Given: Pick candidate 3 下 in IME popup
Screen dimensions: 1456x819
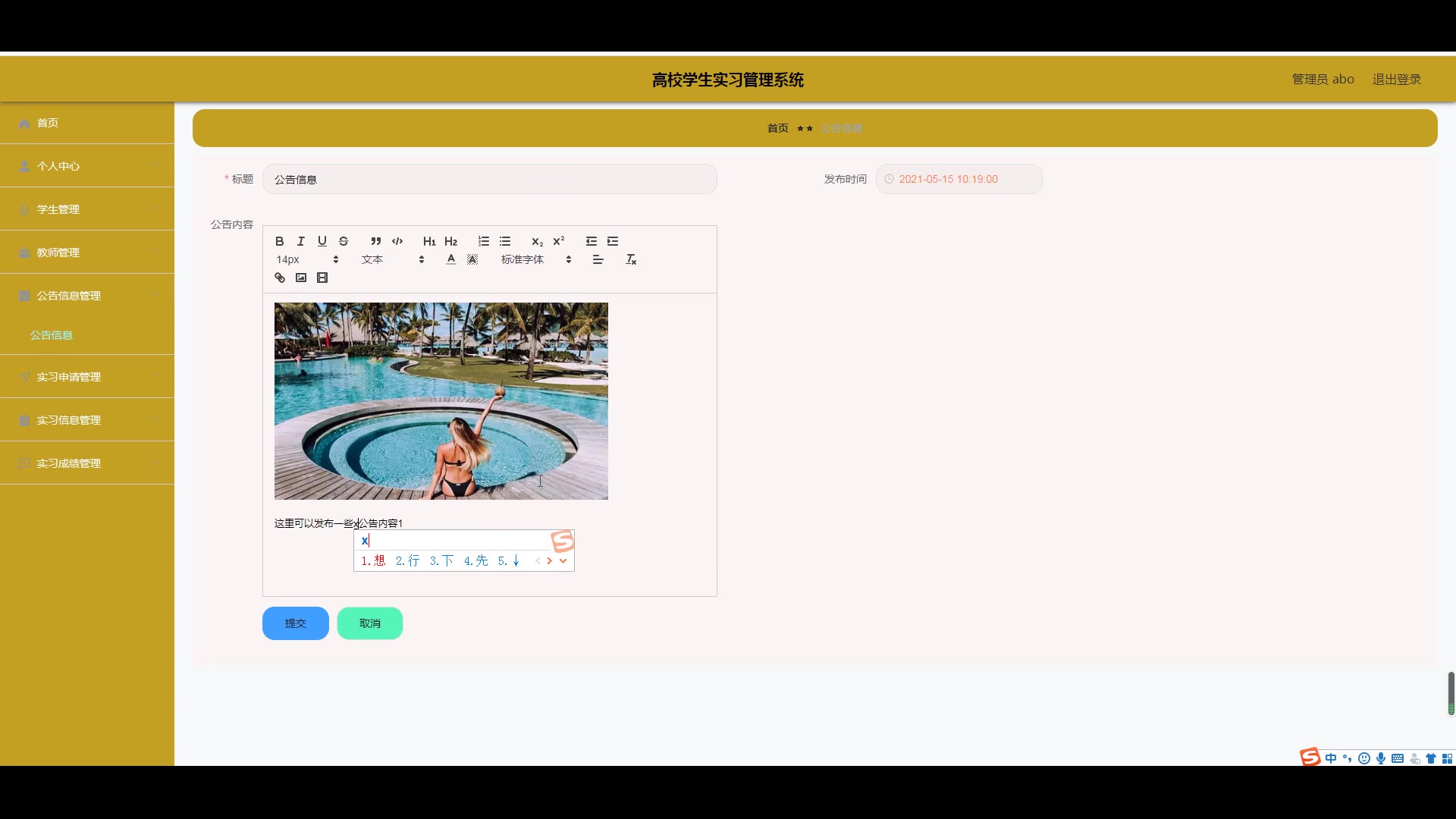Looking at the screenshot, I should [441, 561].
